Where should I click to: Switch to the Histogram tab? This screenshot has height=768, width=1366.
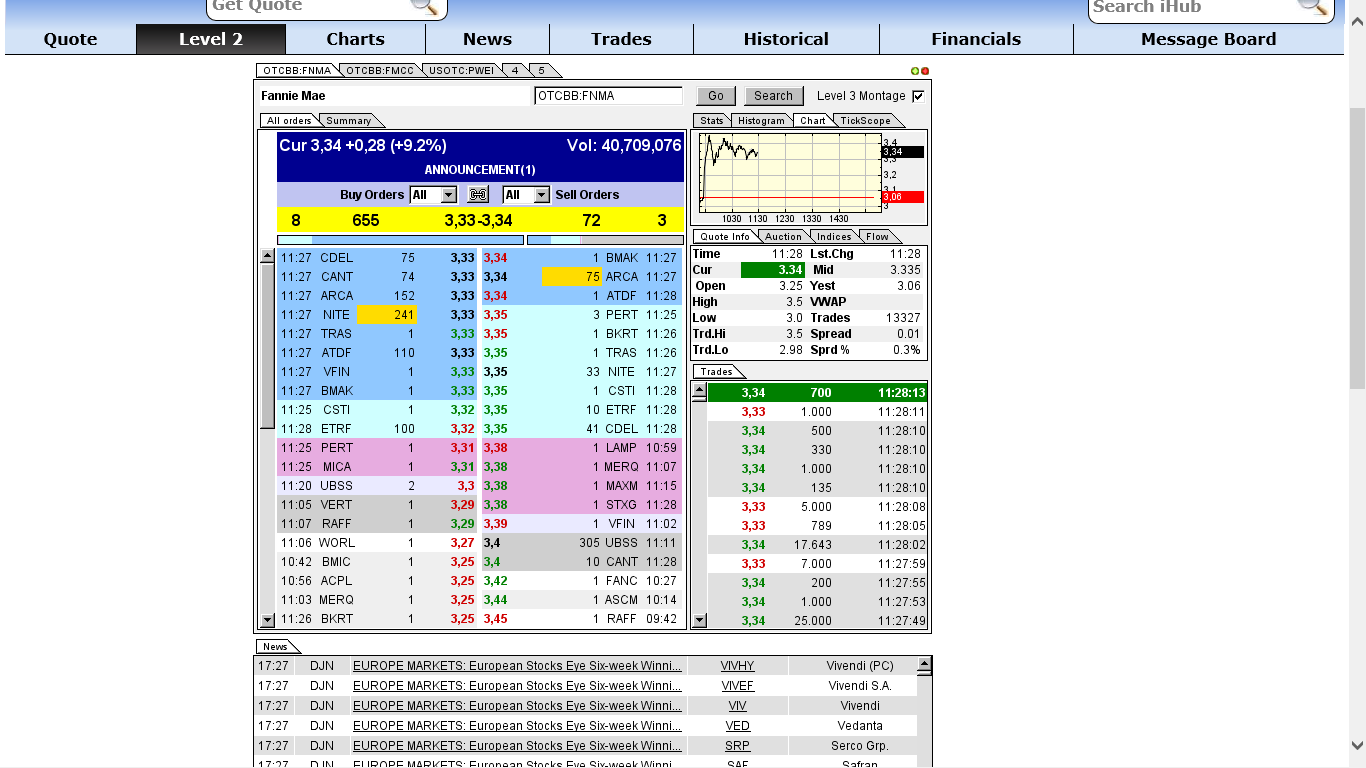coord(761,120)
